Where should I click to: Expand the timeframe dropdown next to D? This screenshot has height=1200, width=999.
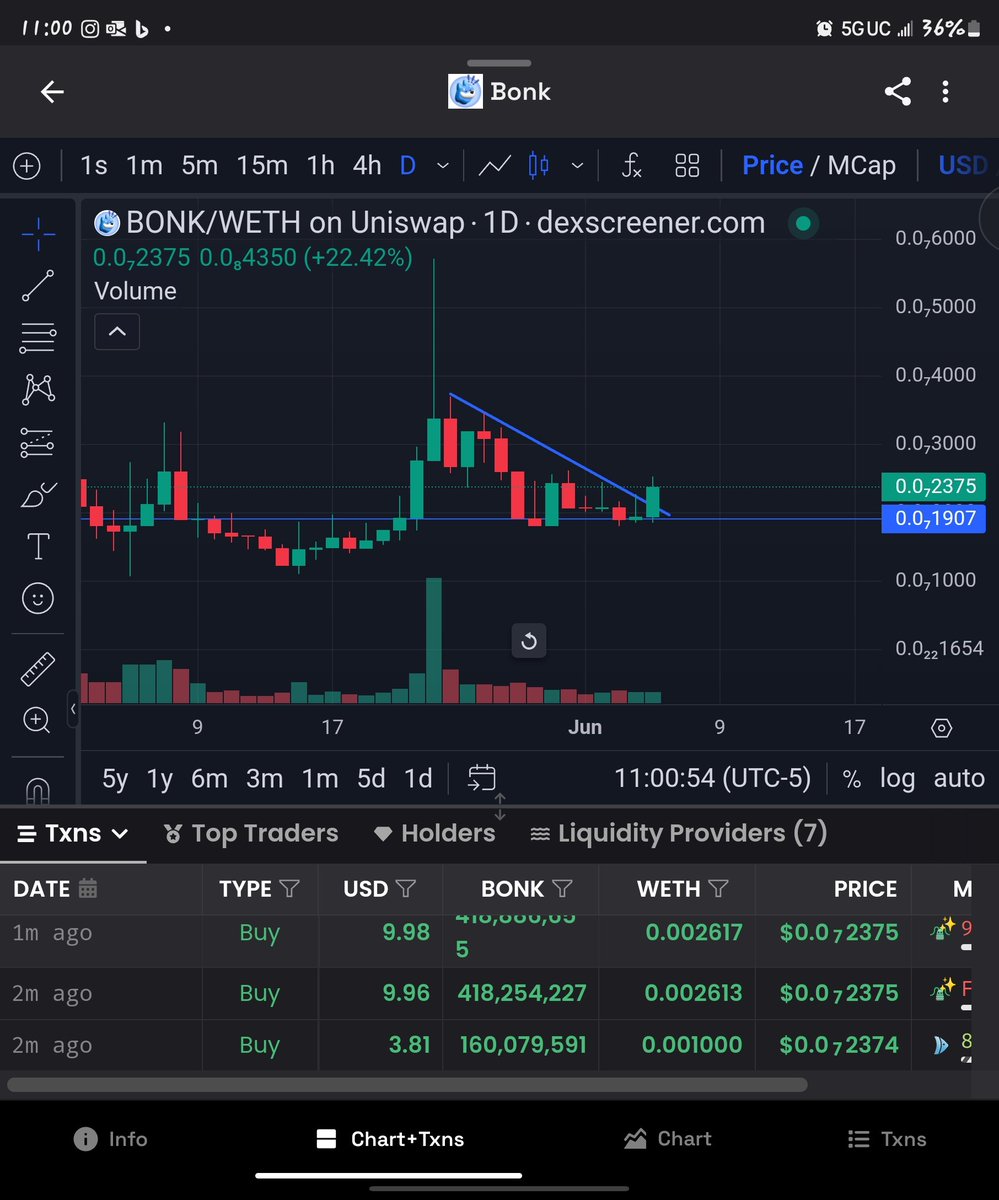[x=443, y=166]
